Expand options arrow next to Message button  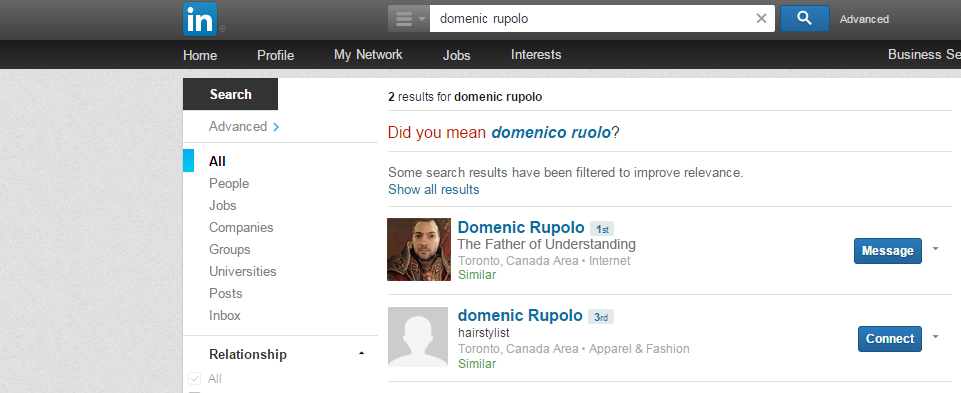pyautogui.click(x=935, y=248)
